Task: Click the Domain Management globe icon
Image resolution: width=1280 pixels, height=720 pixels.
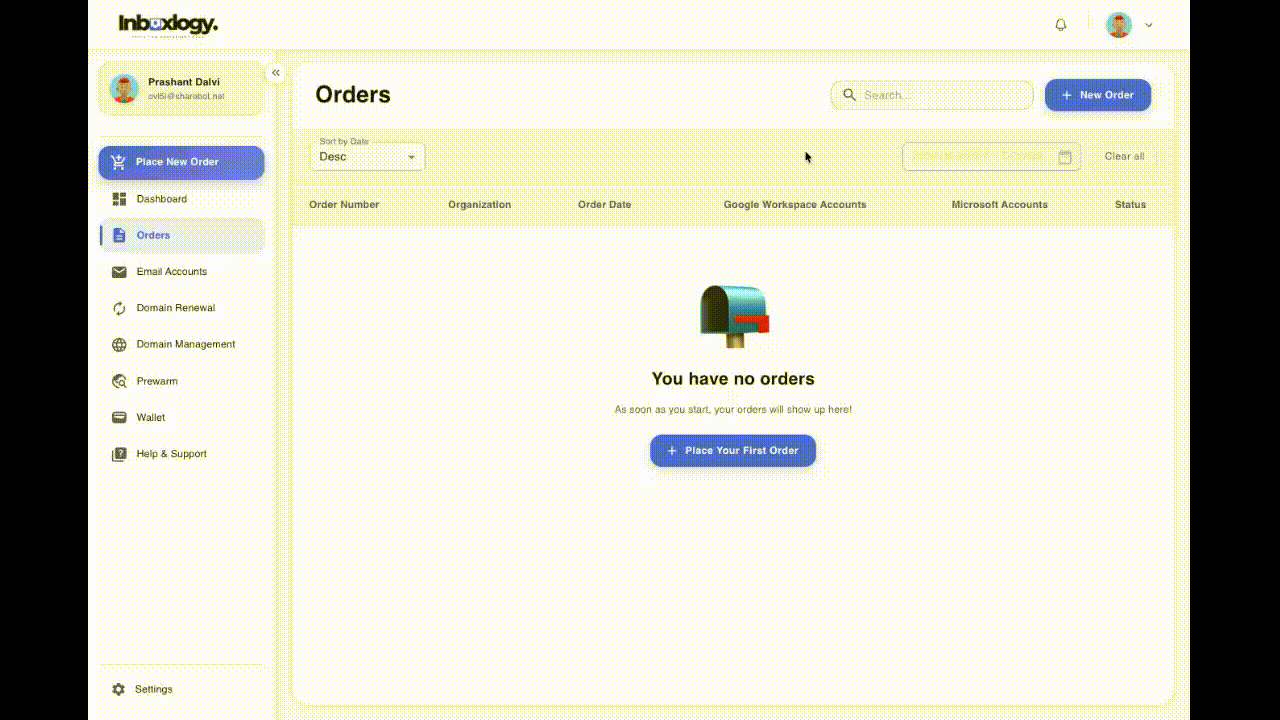Action: coord(119,345)
